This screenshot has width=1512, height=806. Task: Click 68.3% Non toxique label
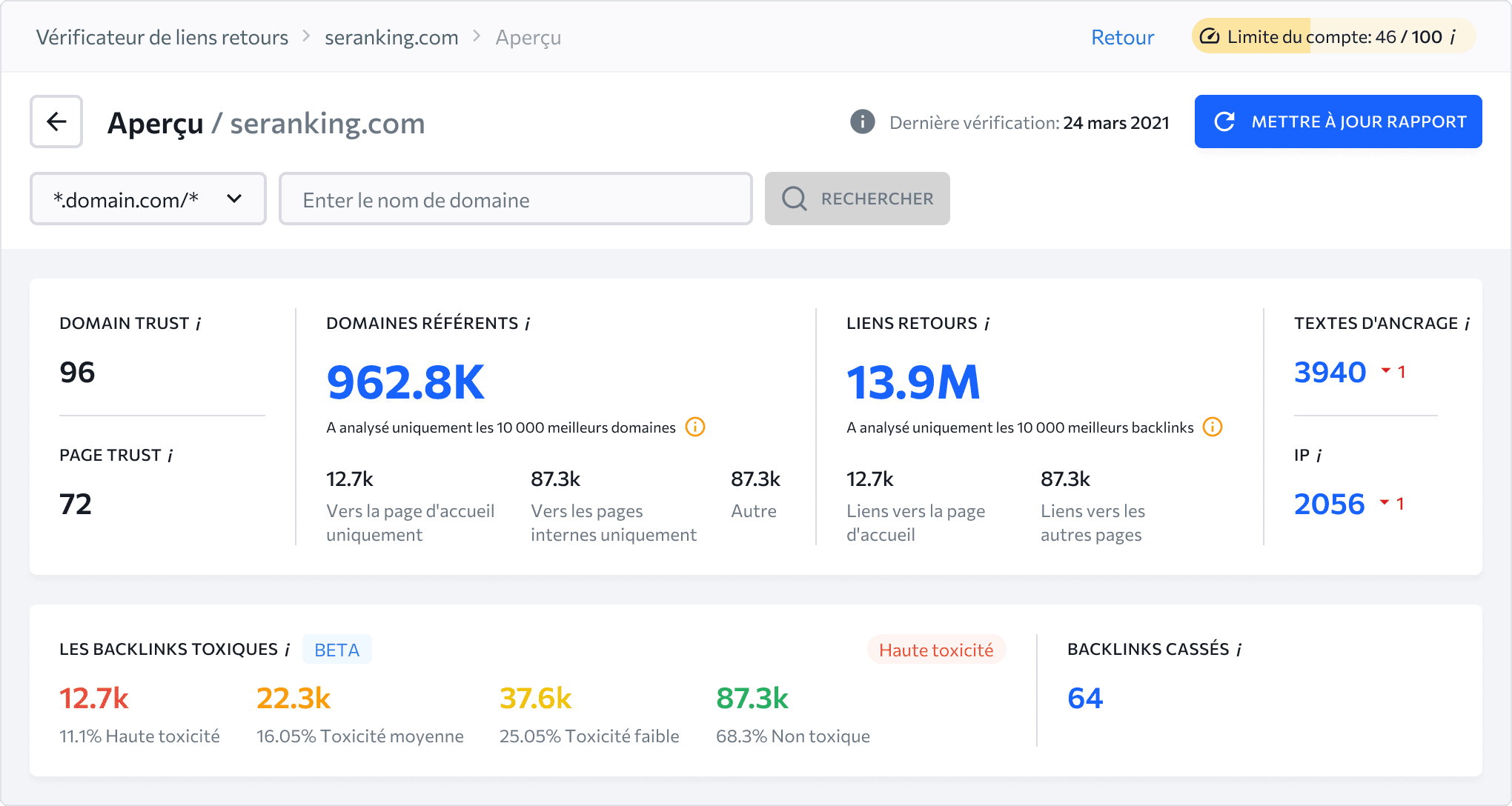pyautogui.click(x=793, y=736)
